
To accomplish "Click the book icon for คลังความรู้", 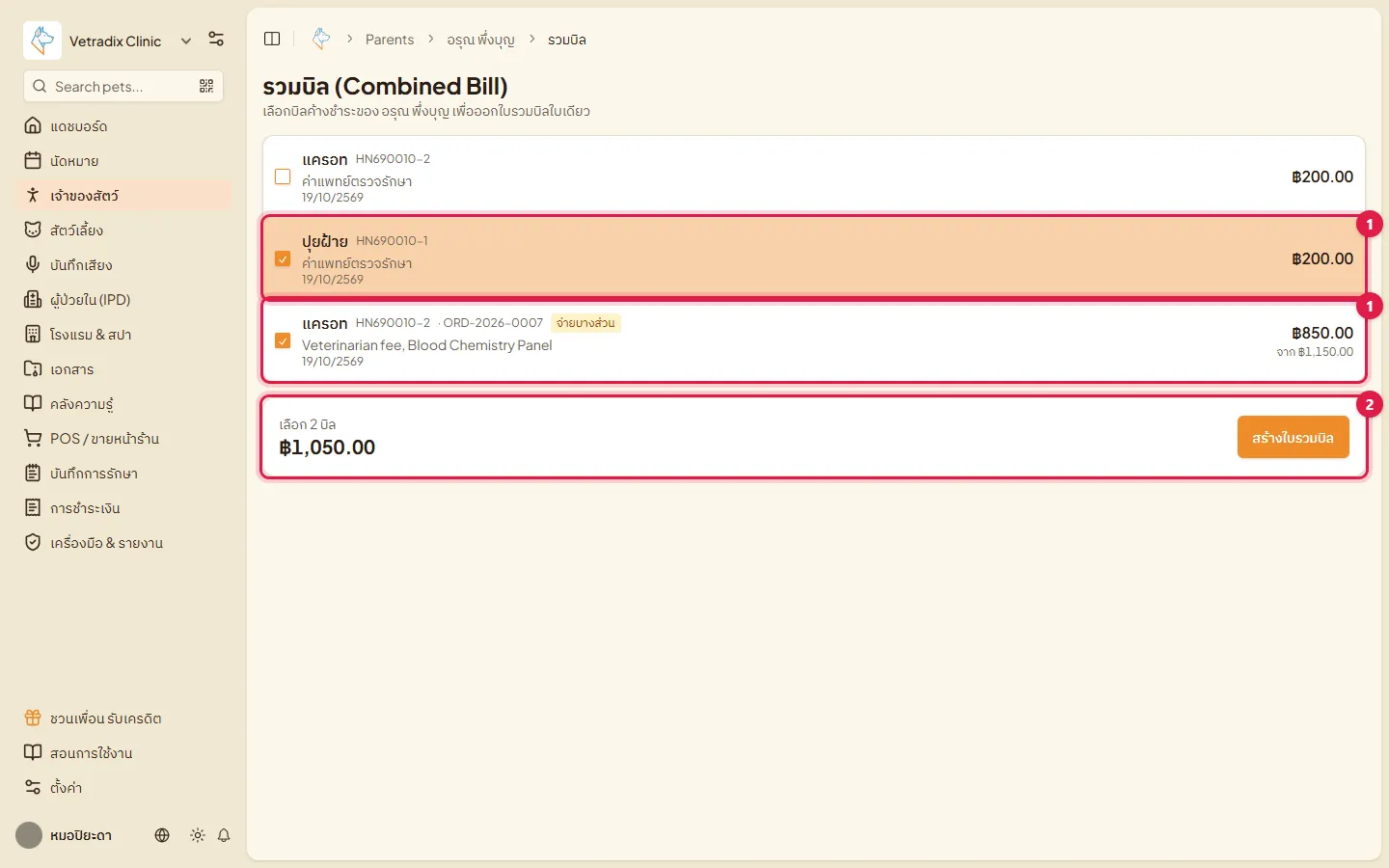I will (33, 404).
